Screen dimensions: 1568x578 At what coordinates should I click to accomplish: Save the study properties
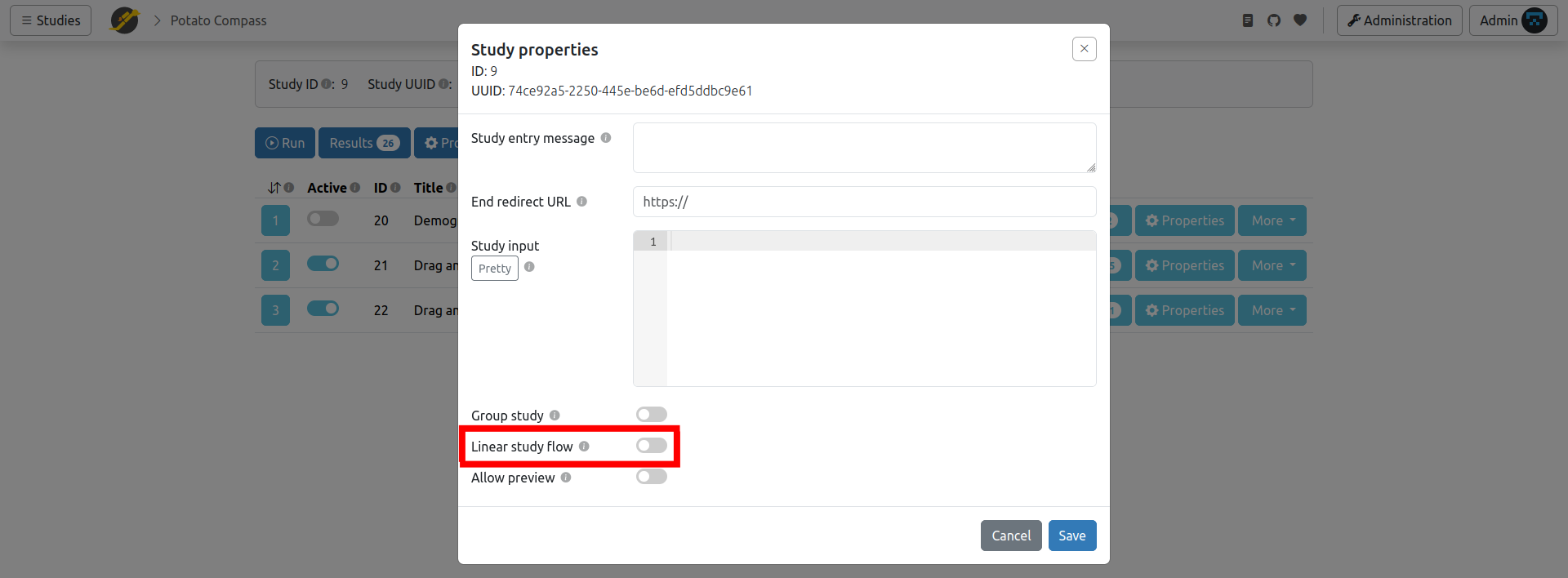1071,536
